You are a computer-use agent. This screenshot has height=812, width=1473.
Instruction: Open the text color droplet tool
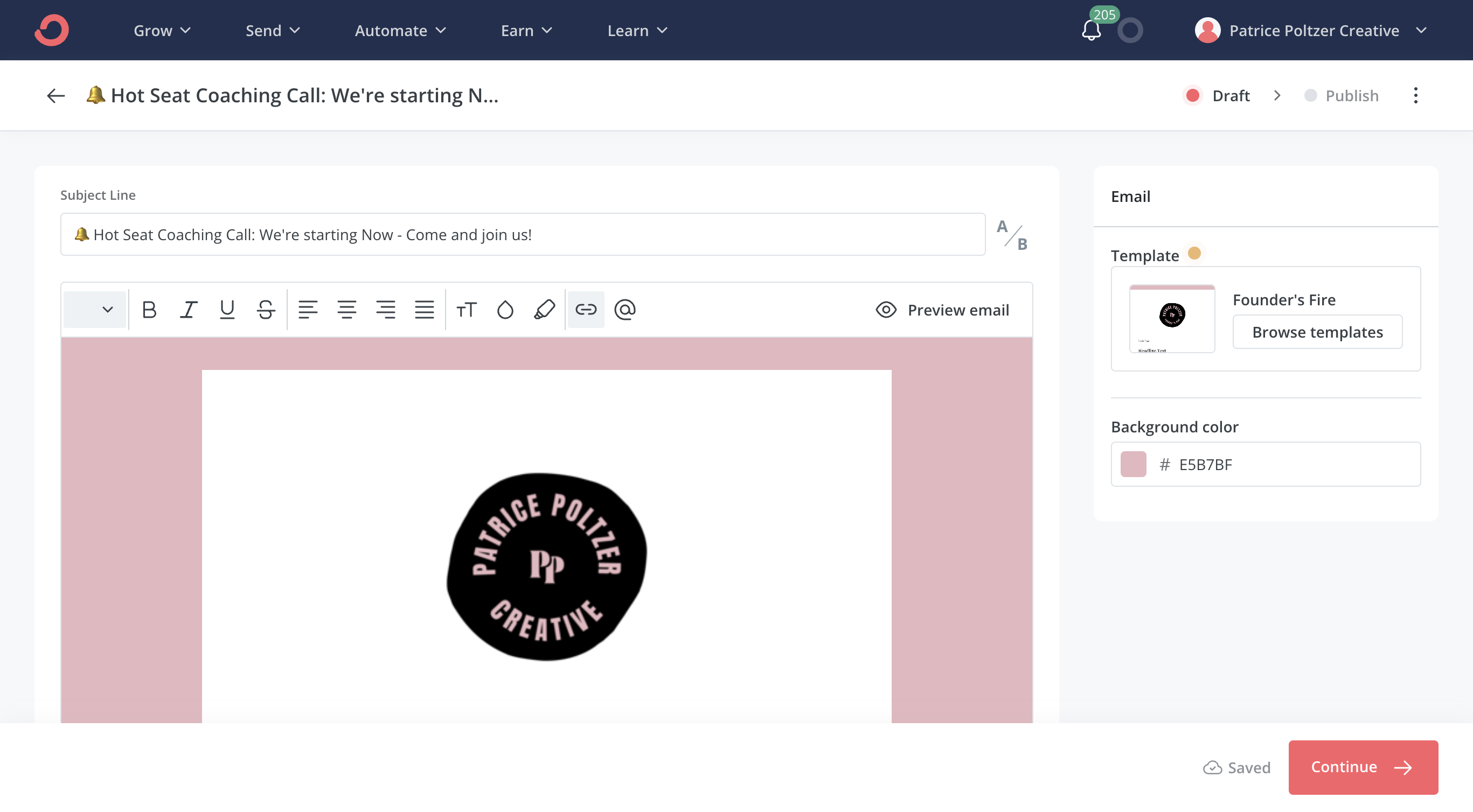pos(505,310)
